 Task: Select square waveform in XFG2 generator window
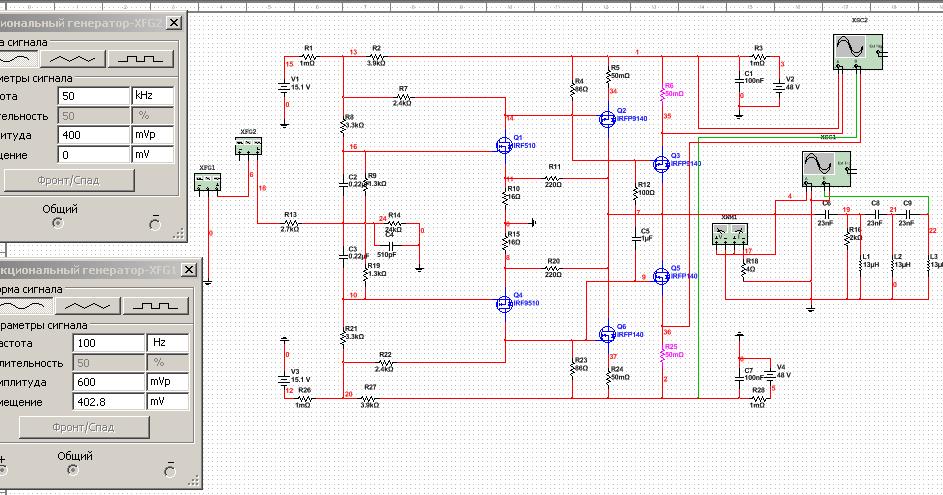pos(140,58)
